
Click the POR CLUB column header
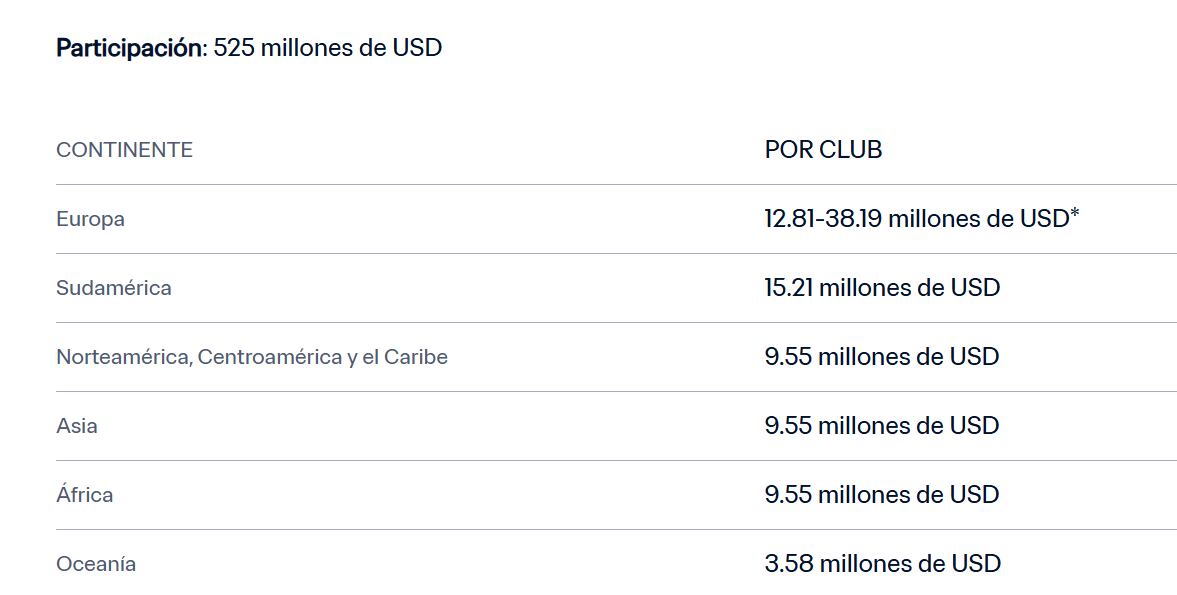tap(823, 150)
